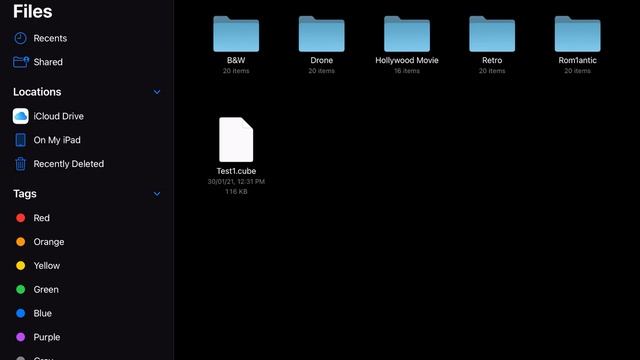Click the Purple tag label
Screen dimensions: 640x360
(x=47, y=338)
